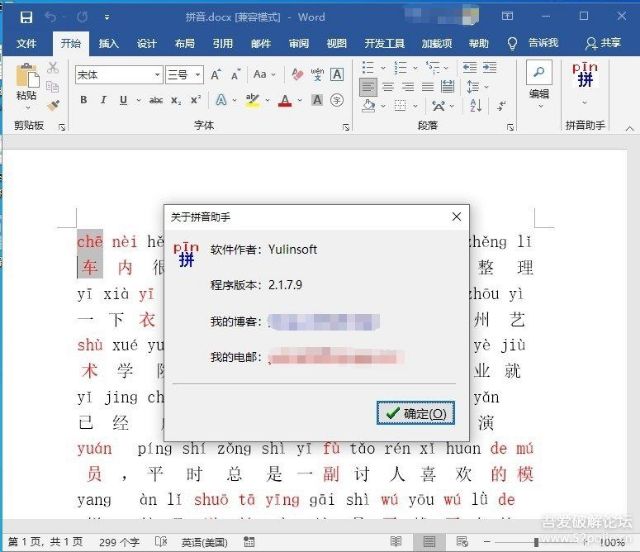Click the Redo icon in the quick access toolbar
The width and height of the screenshot is (640, 552).
pos(82,17)
